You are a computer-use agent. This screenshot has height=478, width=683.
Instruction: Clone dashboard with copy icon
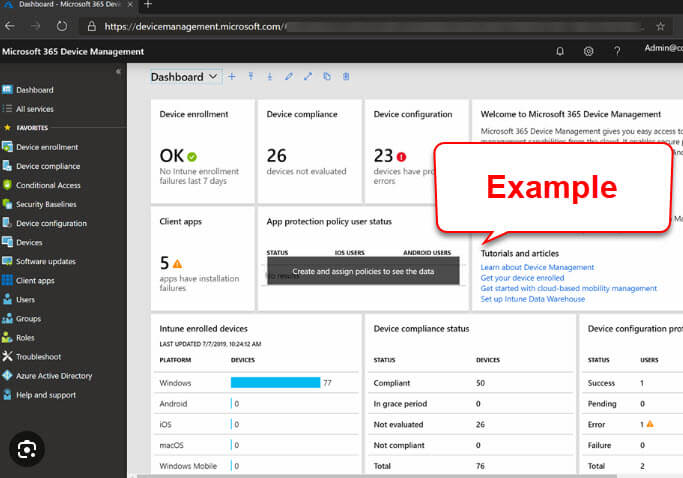click(327, 77)
